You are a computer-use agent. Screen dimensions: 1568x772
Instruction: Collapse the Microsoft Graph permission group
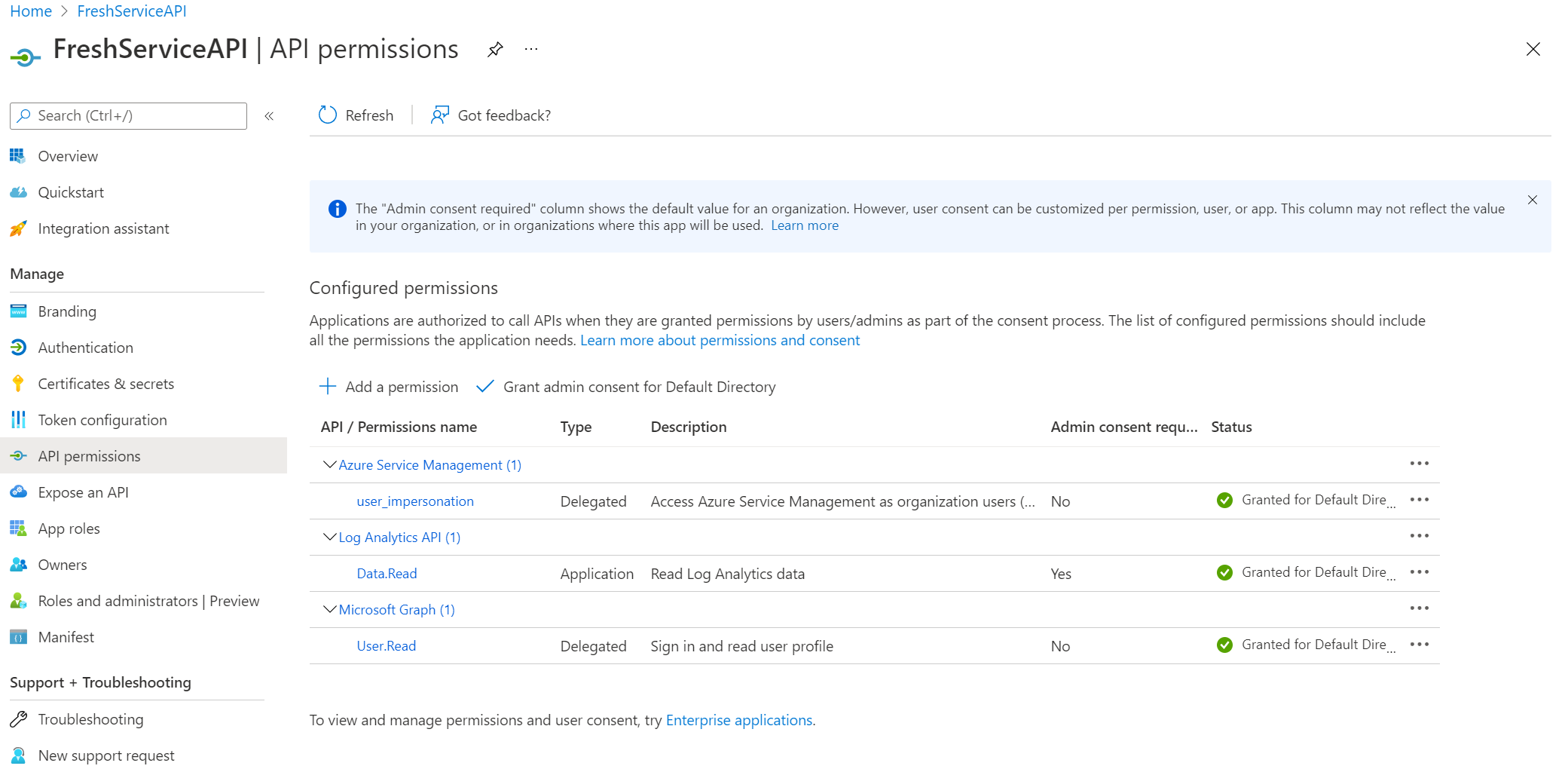click(x=329, y=608)
